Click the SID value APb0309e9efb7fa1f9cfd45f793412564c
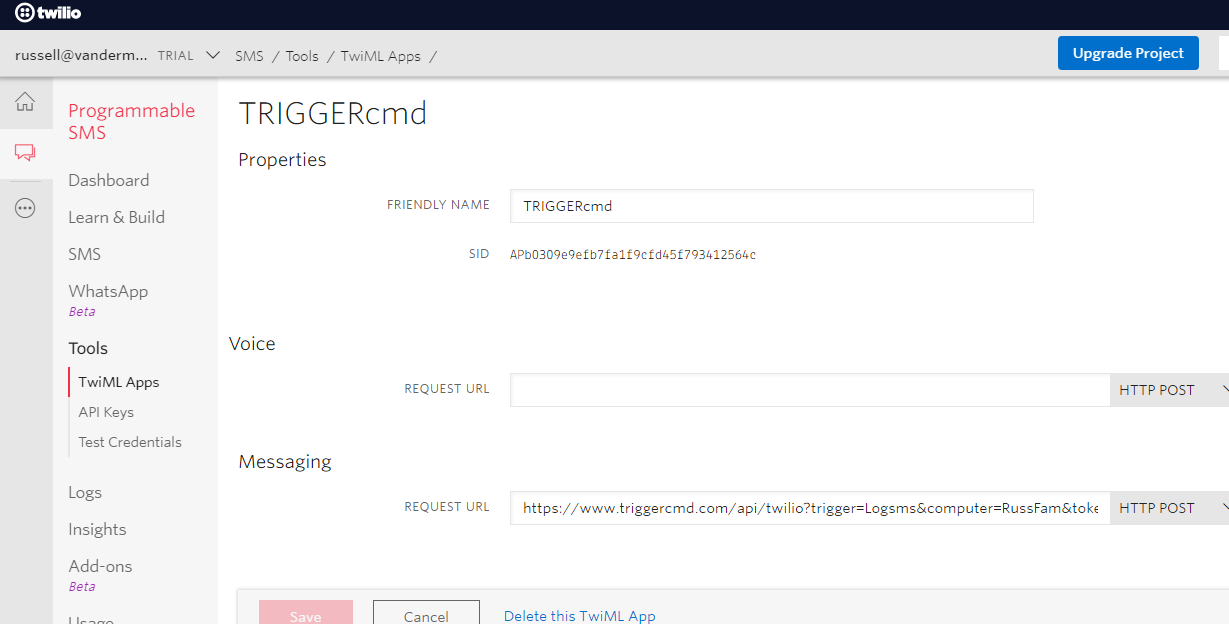Screen dimensions: 1229x624 pos(633,255)
